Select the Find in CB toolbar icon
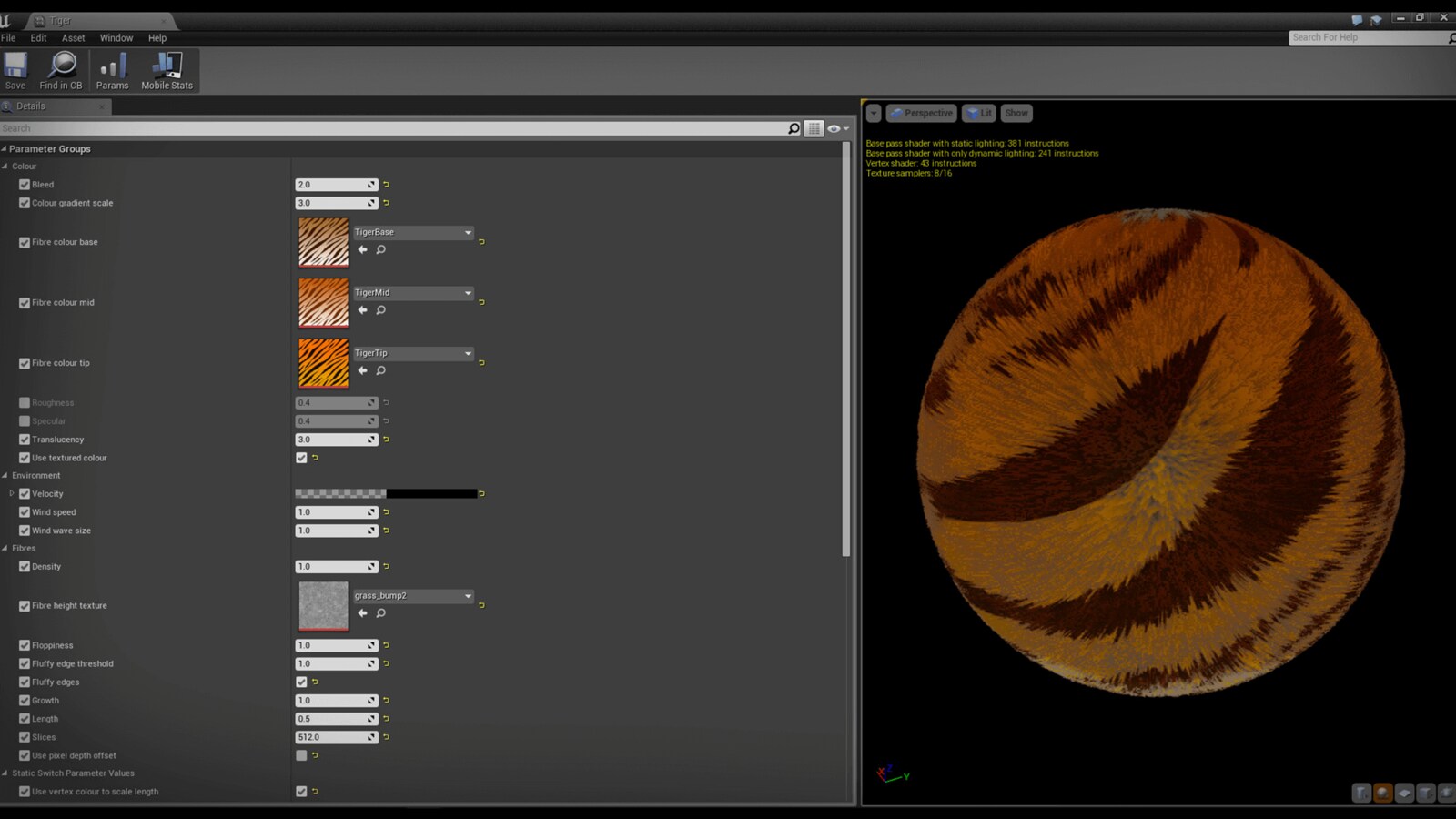 tap(60, 68)
